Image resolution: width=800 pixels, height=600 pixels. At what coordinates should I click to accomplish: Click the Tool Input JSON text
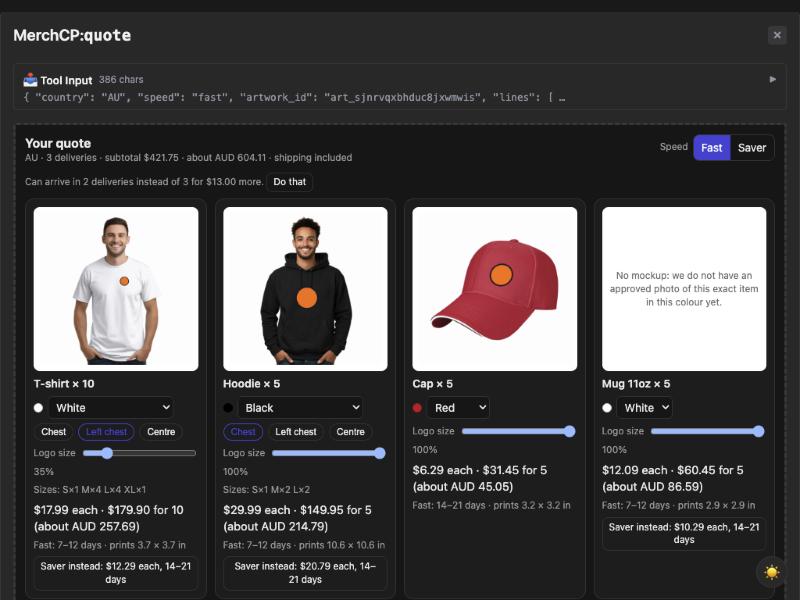tap(294, 97)
